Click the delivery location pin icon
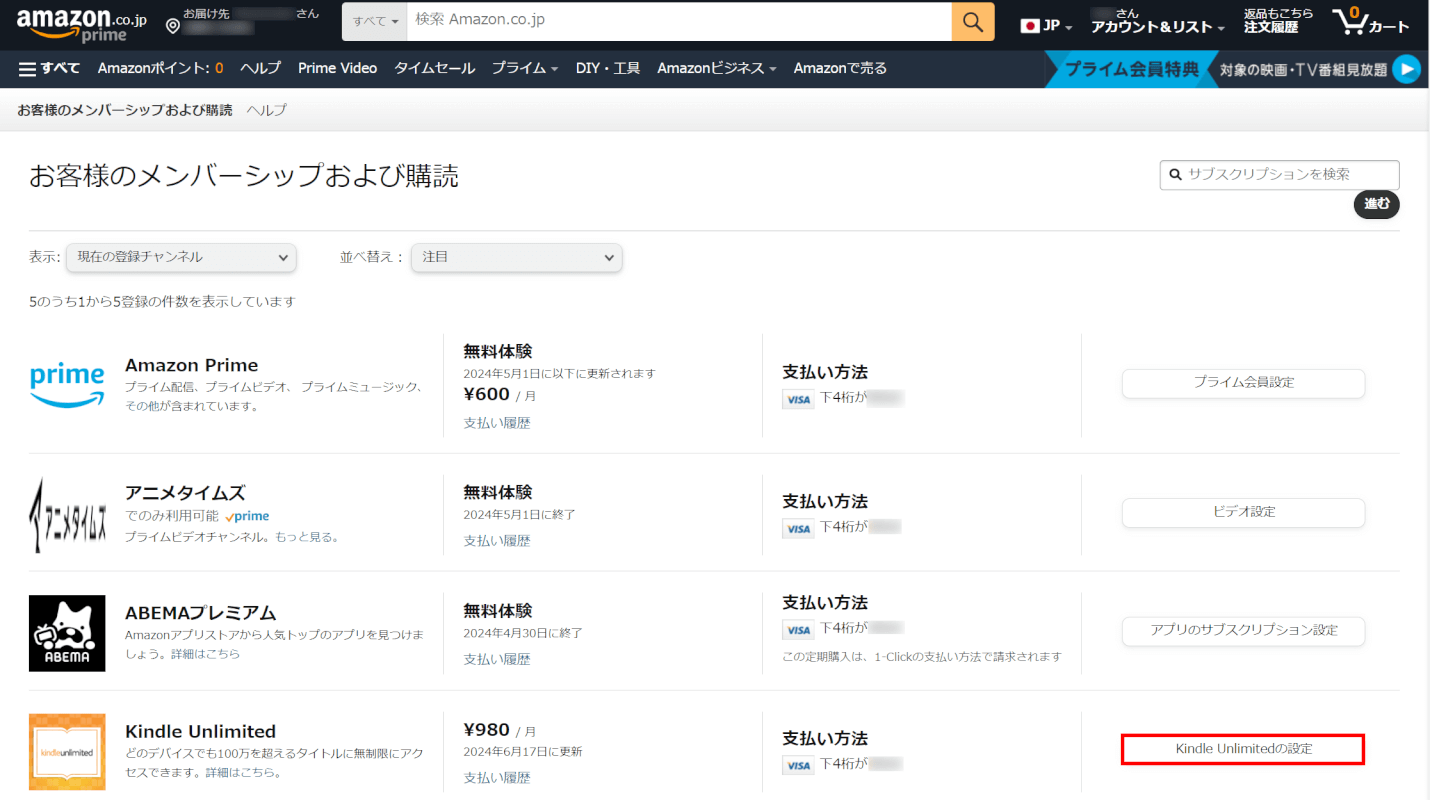 coord(172,25)
